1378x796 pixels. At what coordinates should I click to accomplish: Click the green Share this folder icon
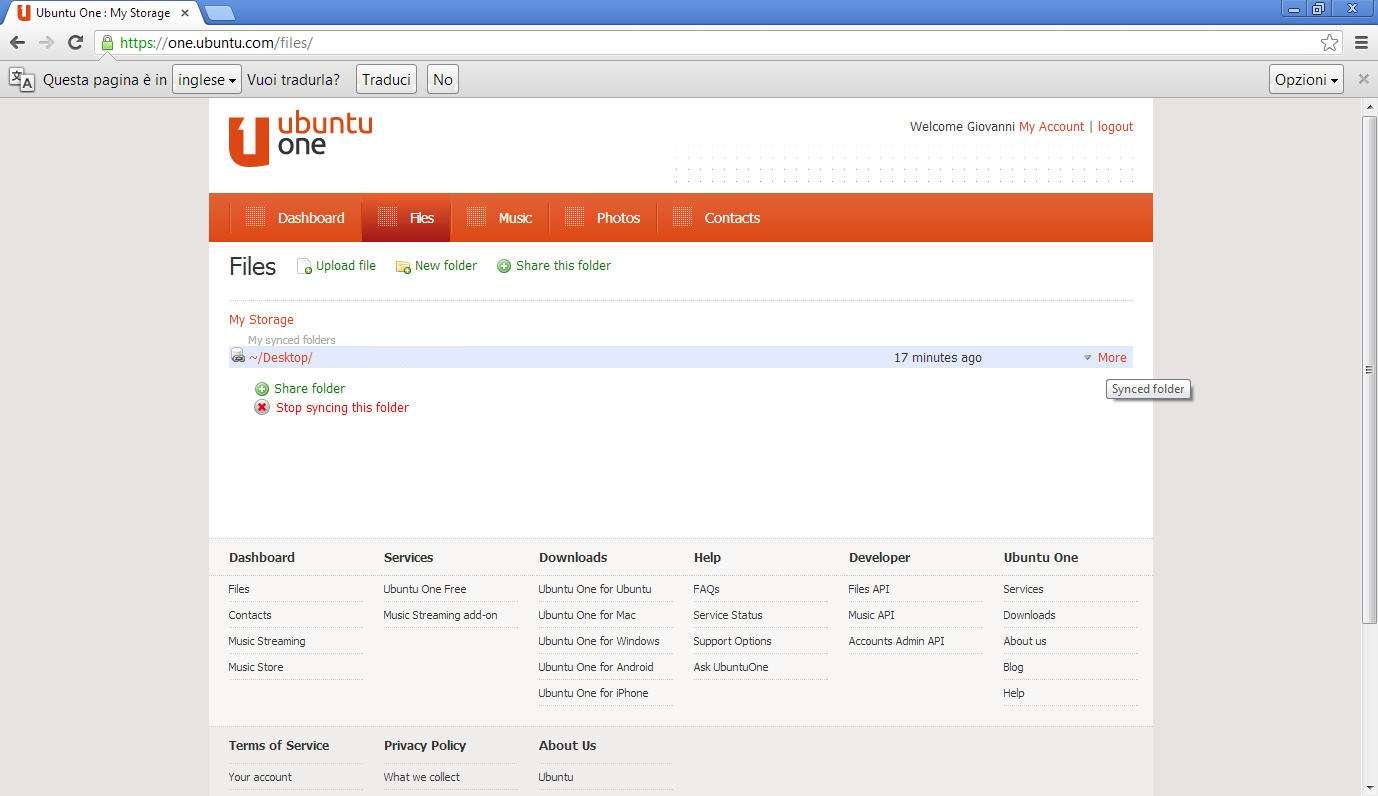pyautogui.click(x=504, y=266)
